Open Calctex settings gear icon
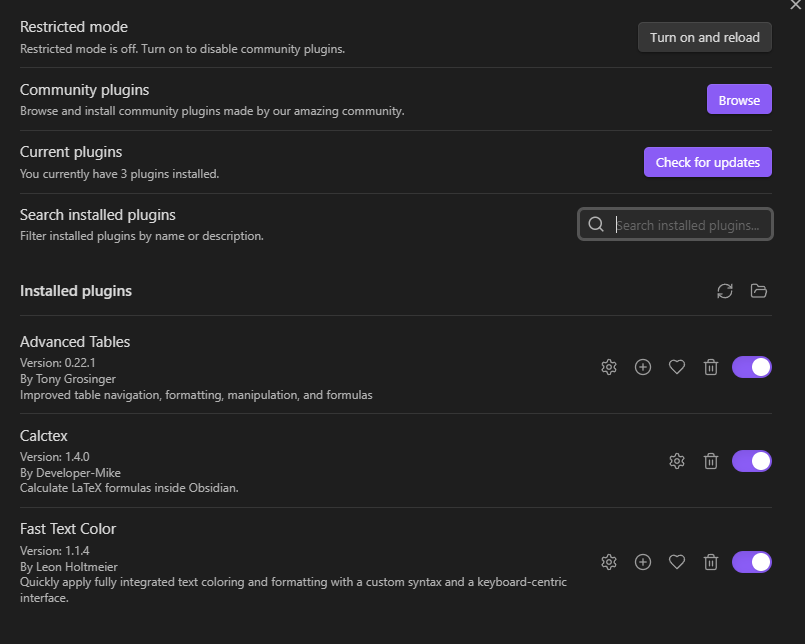The image size is (805, 644). coord(677,461)
